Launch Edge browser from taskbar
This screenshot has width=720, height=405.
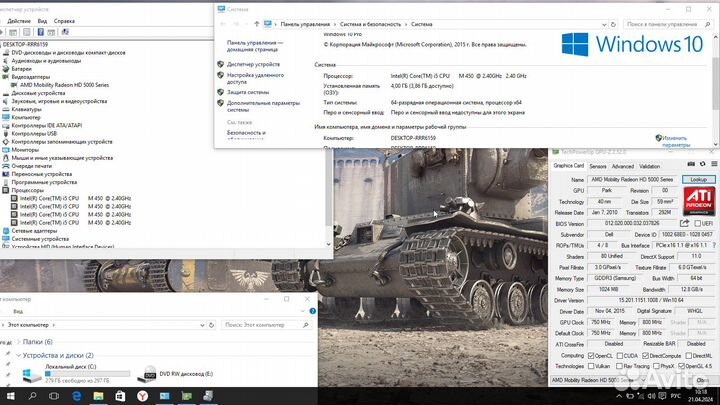pos(76,396)
